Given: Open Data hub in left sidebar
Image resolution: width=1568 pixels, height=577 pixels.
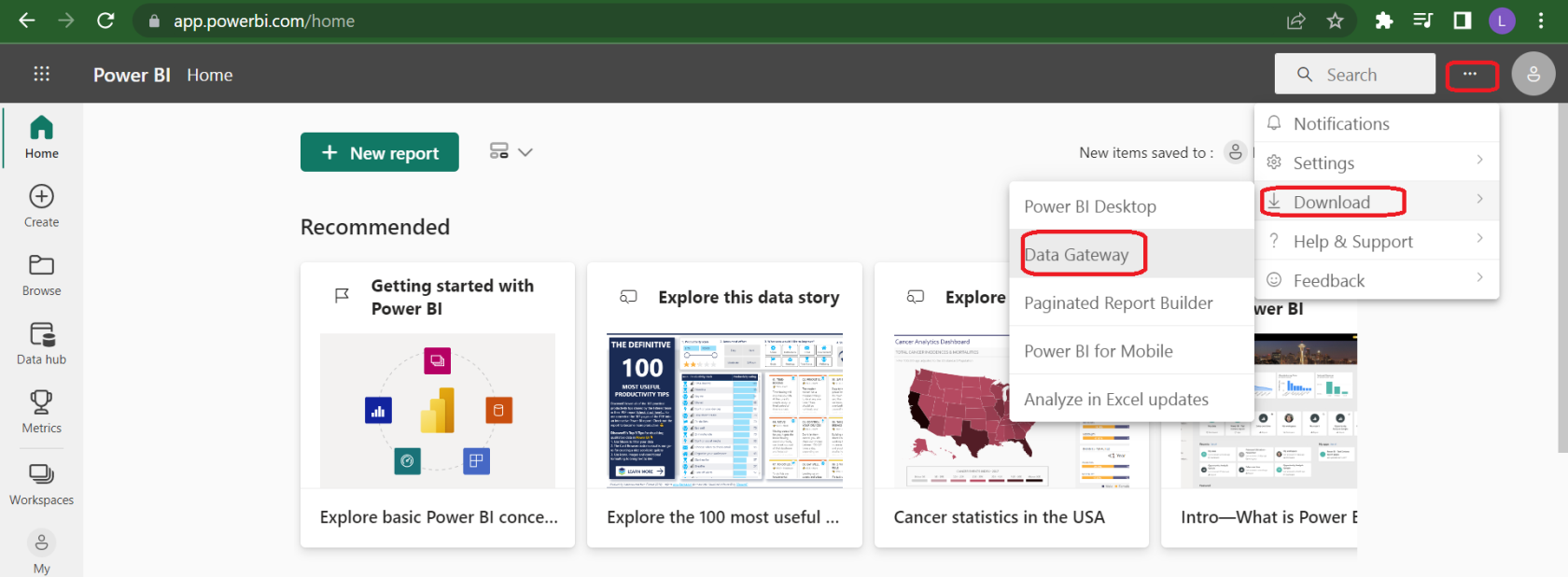Looking at the screenshot, I should pos(41,344).
